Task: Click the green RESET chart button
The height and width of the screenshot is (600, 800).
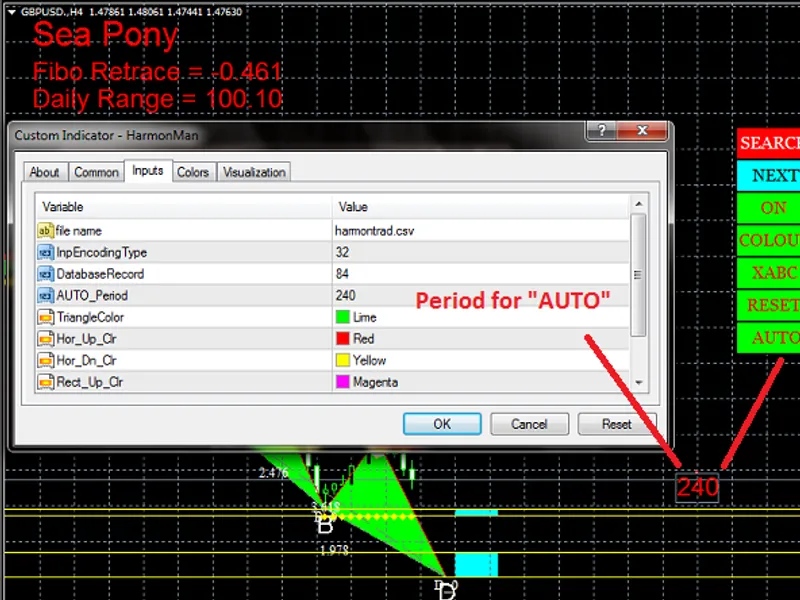Action: click(x=768, y=305)
